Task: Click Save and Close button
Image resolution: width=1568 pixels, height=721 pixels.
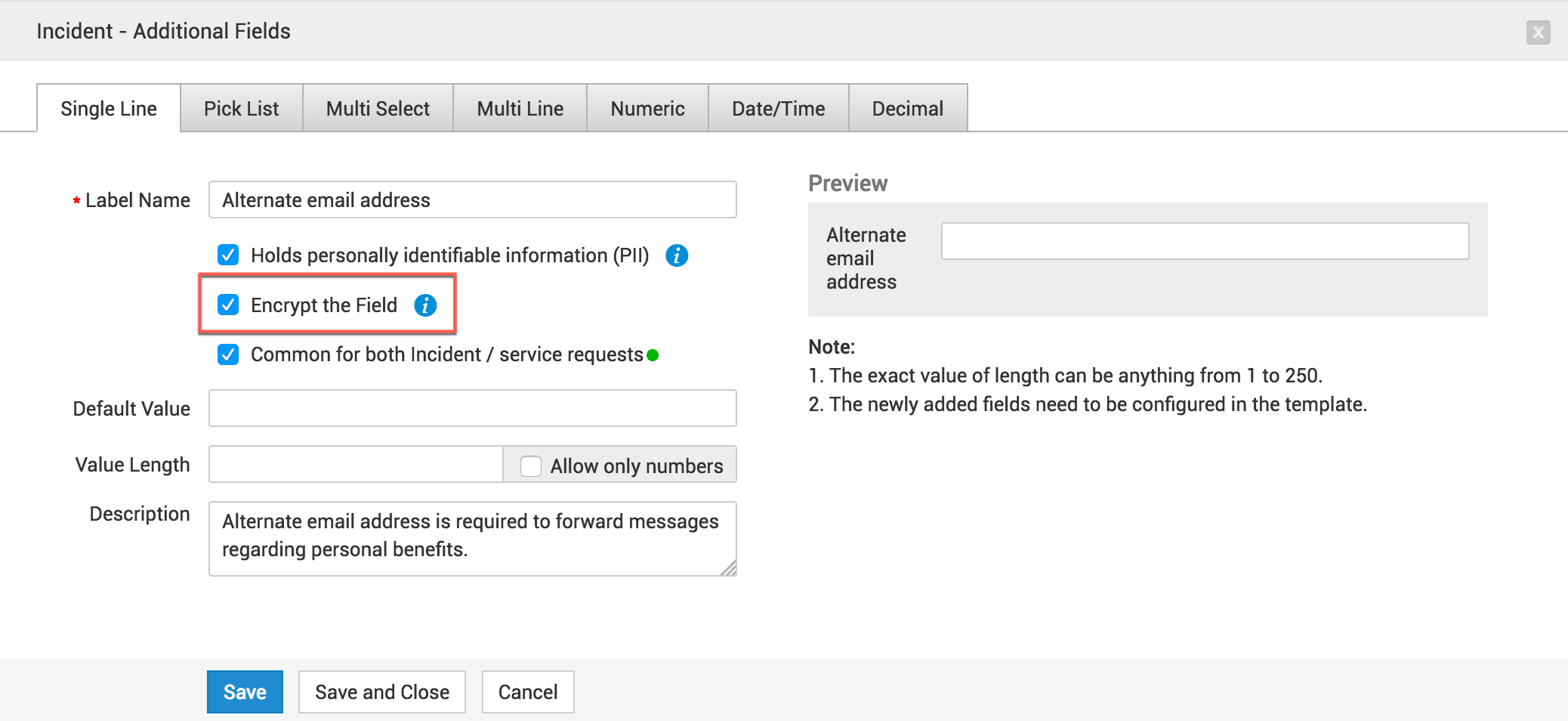Action: (382, 692)
